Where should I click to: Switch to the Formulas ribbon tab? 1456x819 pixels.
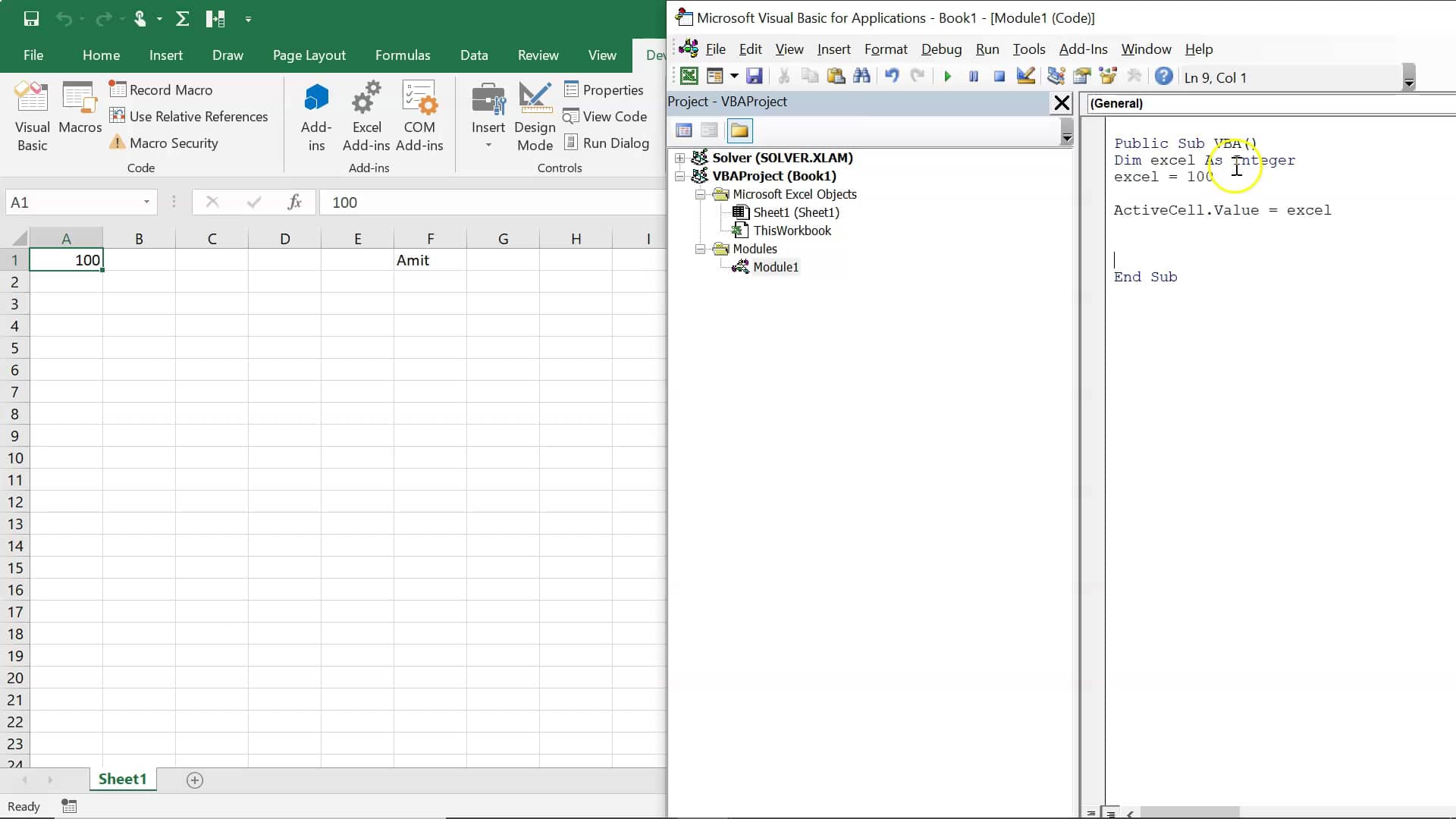(403, 55)
